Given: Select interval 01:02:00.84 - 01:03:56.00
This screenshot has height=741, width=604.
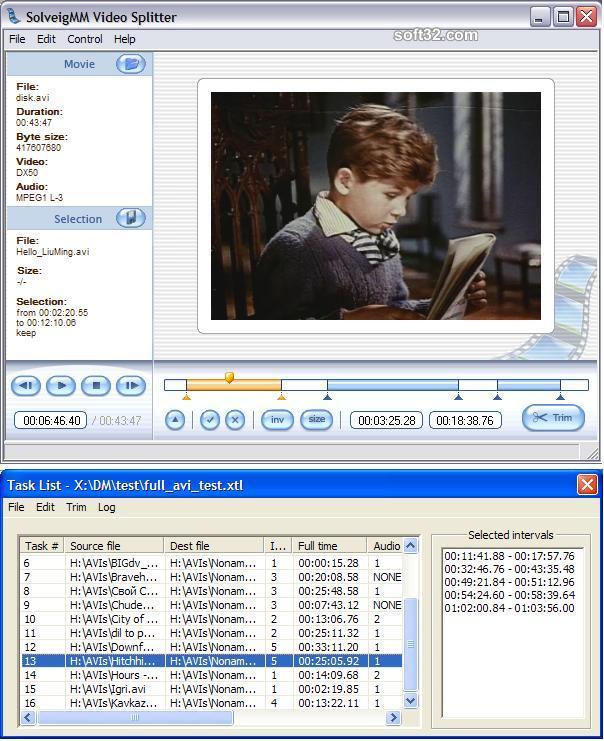Looking at the screenshot, I should click(x=509, y=608).
